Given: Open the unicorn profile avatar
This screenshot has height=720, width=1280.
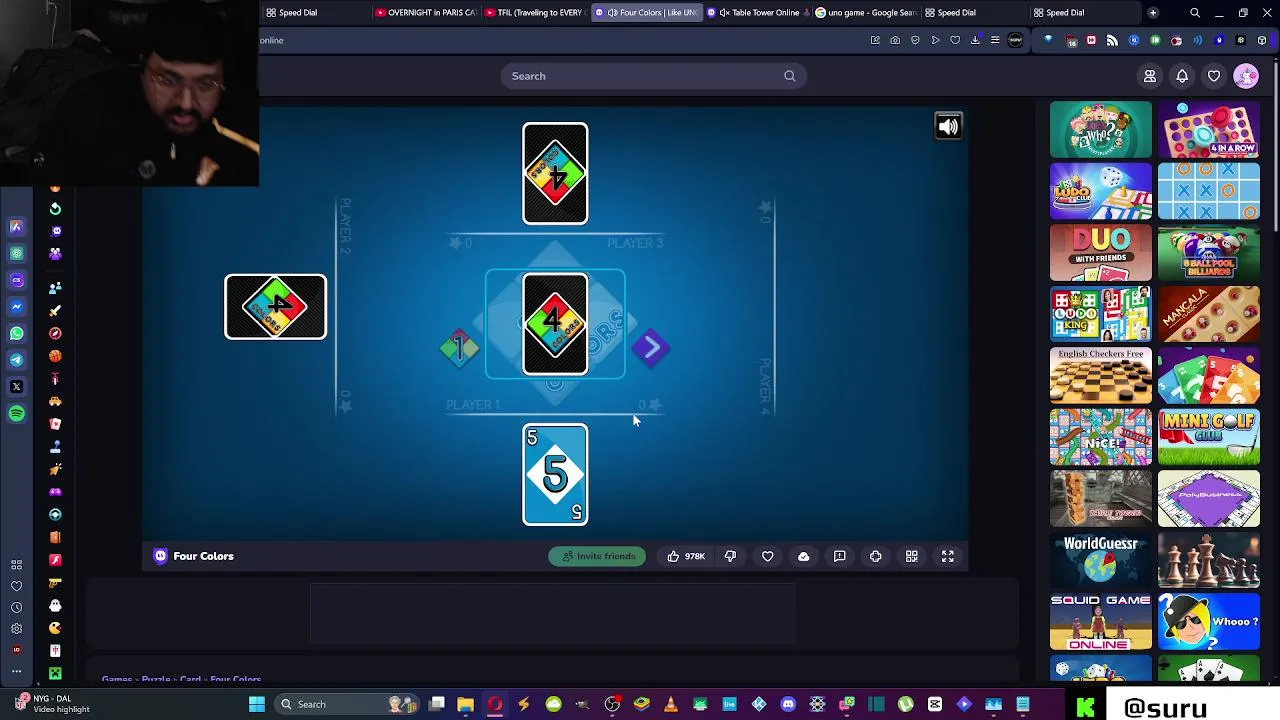Looking at the screenshot, I should [x=1246, y=76].
